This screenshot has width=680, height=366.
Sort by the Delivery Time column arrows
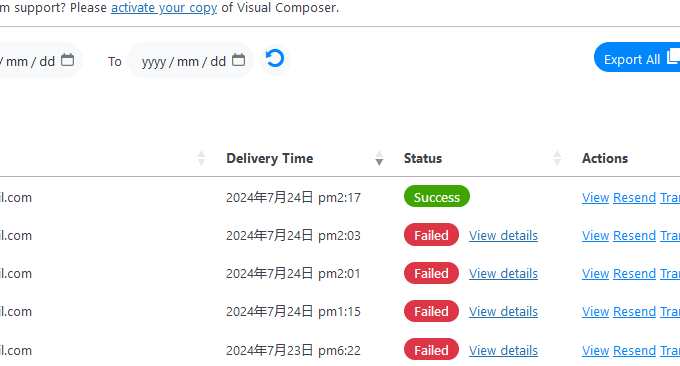pos(379,158)
